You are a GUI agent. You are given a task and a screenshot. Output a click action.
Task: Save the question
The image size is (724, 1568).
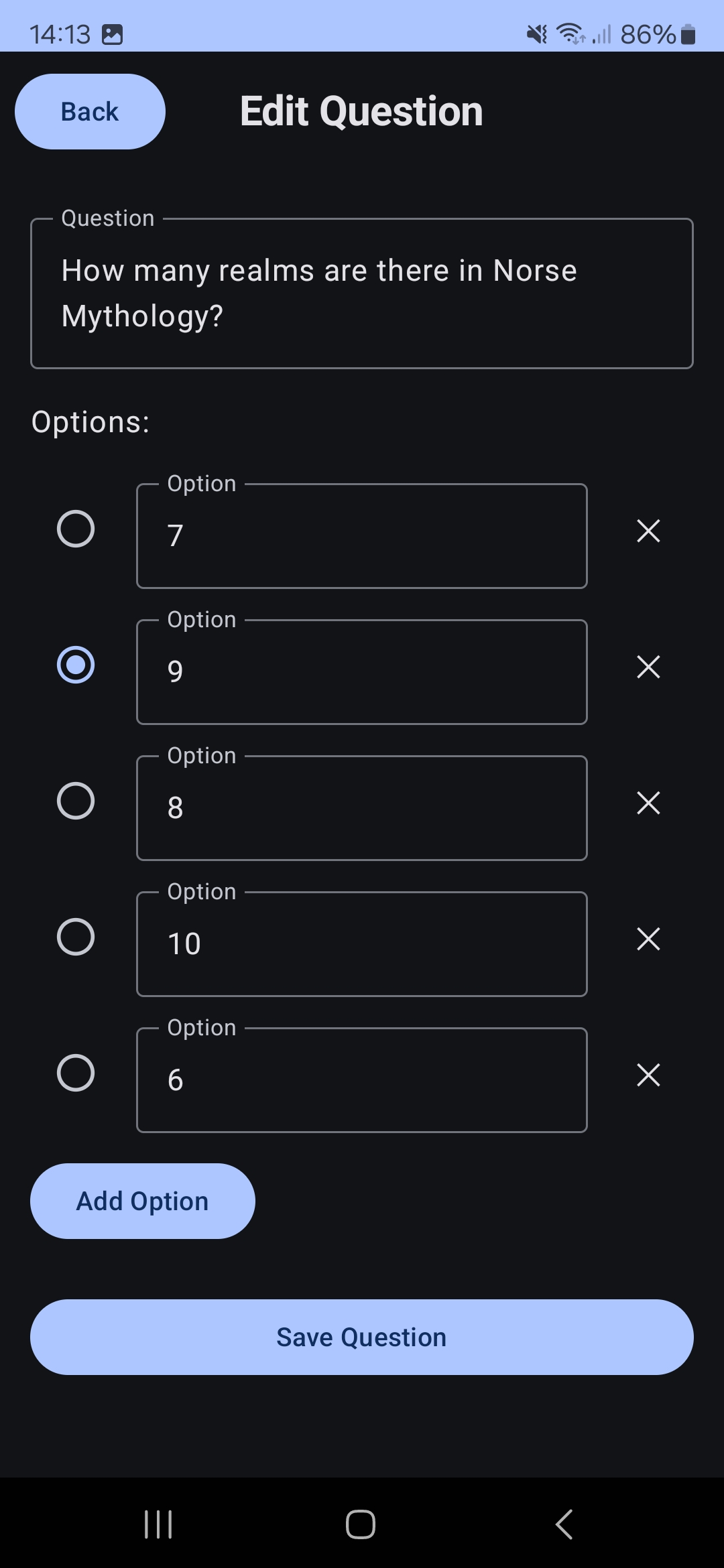tap(362, 1337)
